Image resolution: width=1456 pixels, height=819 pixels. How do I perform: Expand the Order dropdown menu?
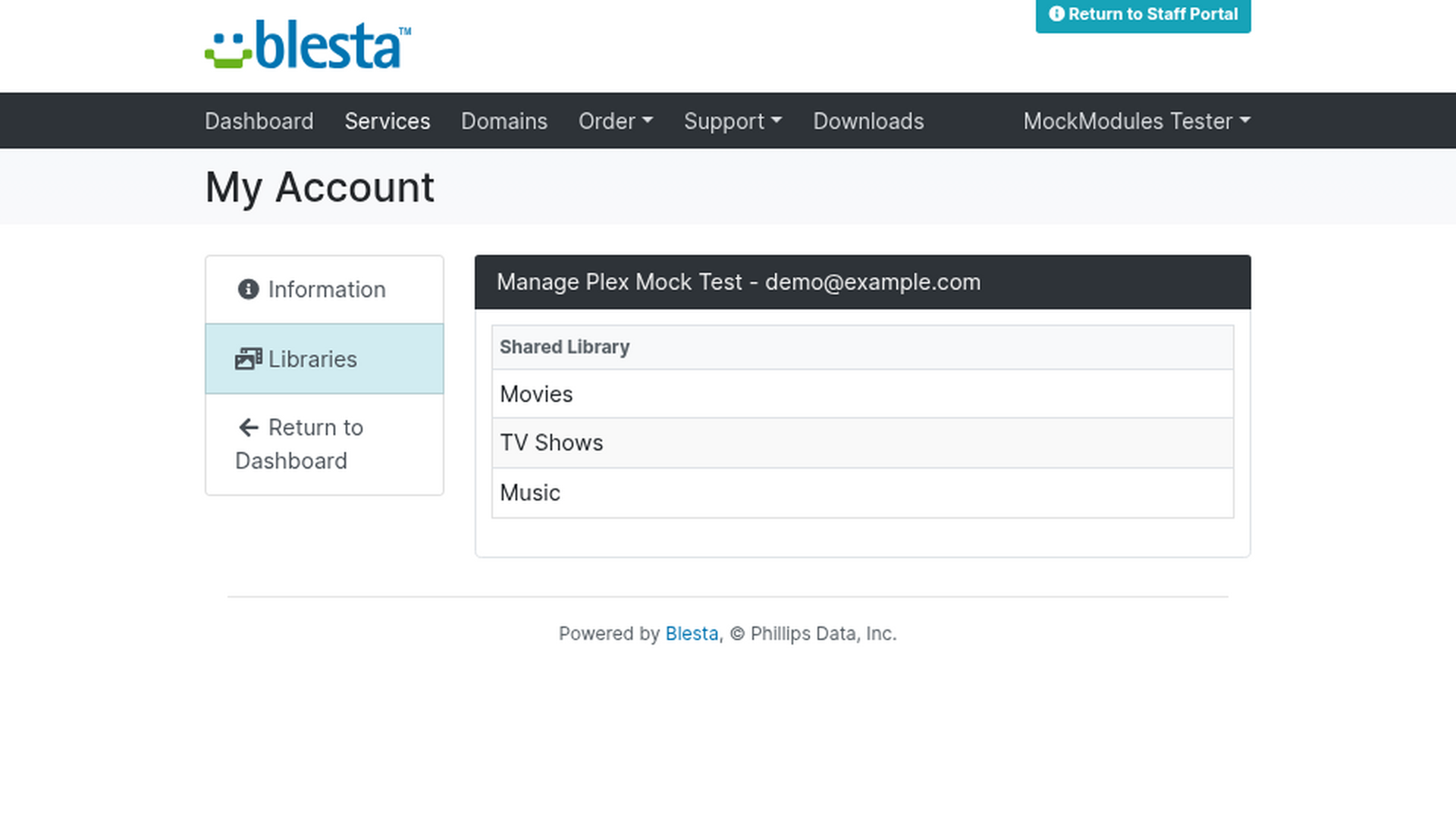(615, 121)
